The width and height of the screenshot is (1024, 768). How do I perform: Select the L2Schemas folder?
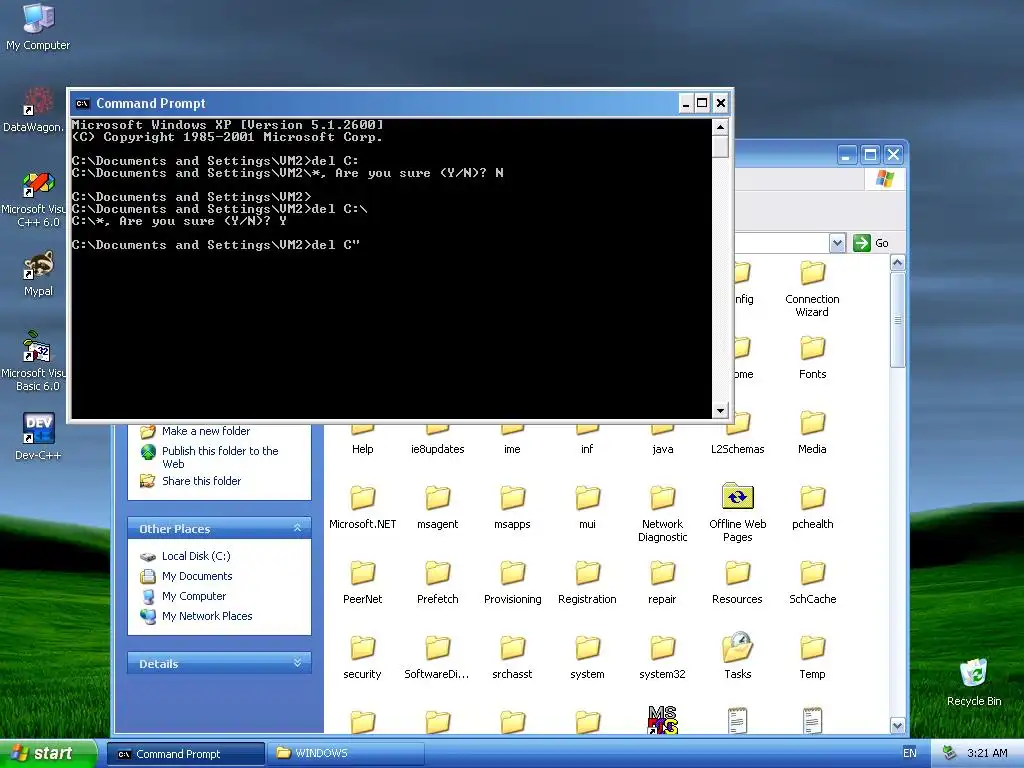click(x=737, y=434)
